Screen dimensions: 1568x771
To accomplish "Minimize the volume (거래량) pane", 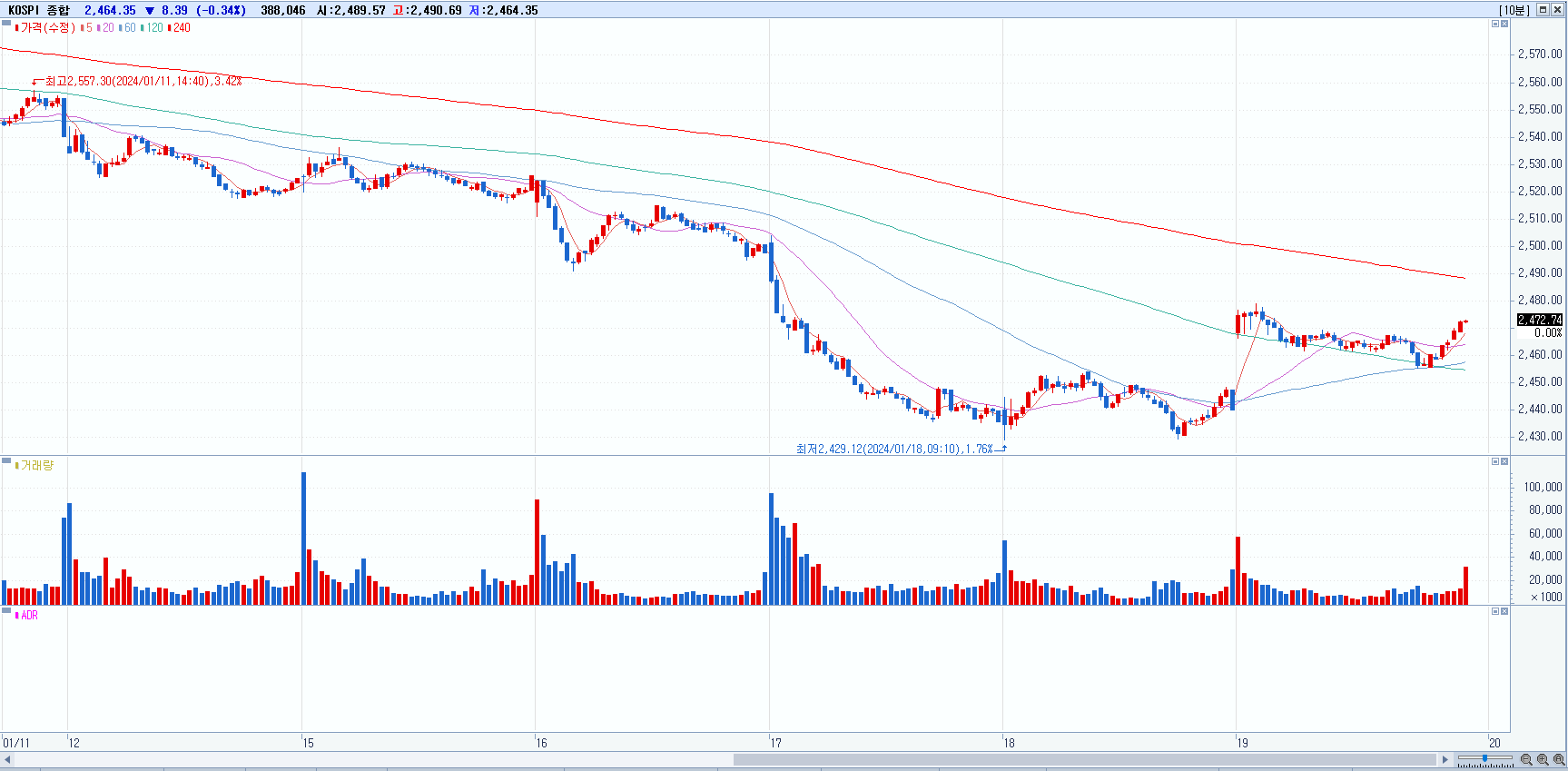I will (1495, 461).
